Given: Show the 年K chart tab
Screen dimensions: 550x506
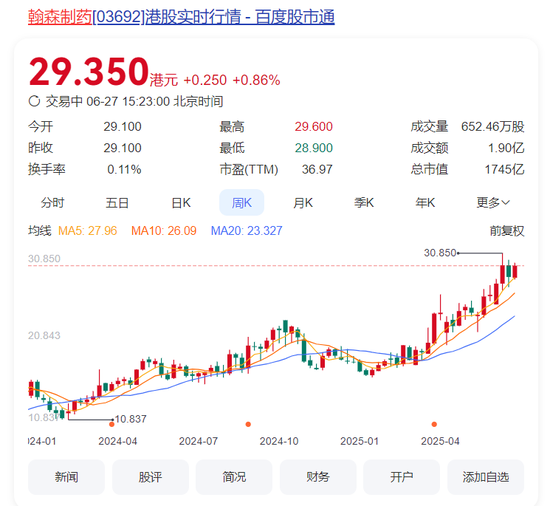Looking at the screenshot, I should click(425, 202).
